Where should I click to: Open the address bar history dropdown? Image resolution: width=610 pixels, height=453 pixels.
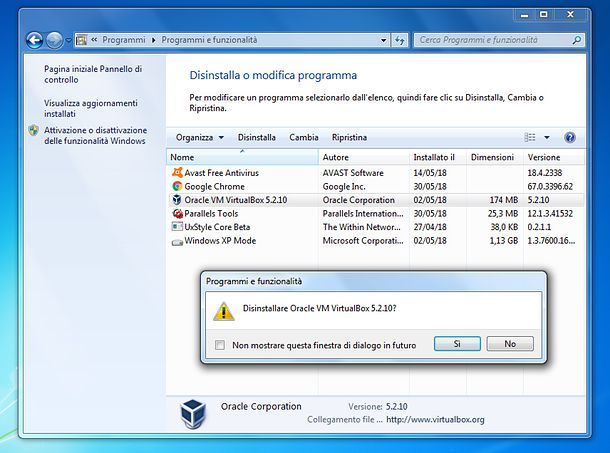click(384, 40)
